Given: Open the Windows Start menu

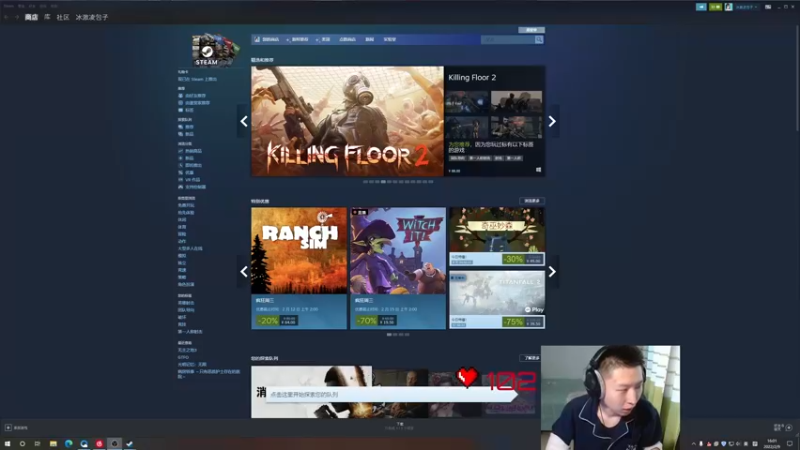Looking at the screenshot, I should (x=7, y=444).
